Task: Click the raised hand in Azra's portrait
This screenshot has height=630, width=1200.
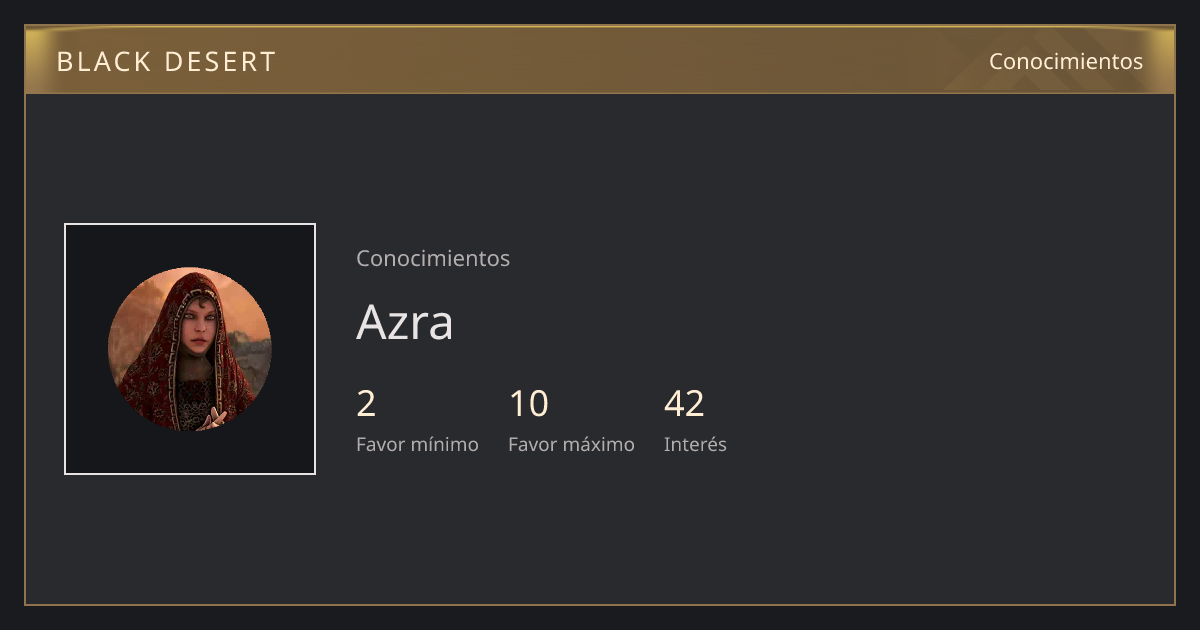Action: pyautogui.click(x=212, y=418)
